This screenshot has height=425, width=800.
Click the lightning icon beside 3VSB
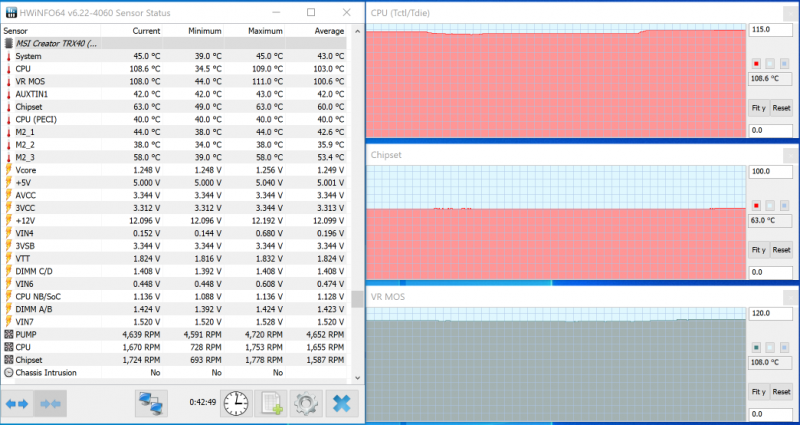point(8,246)
